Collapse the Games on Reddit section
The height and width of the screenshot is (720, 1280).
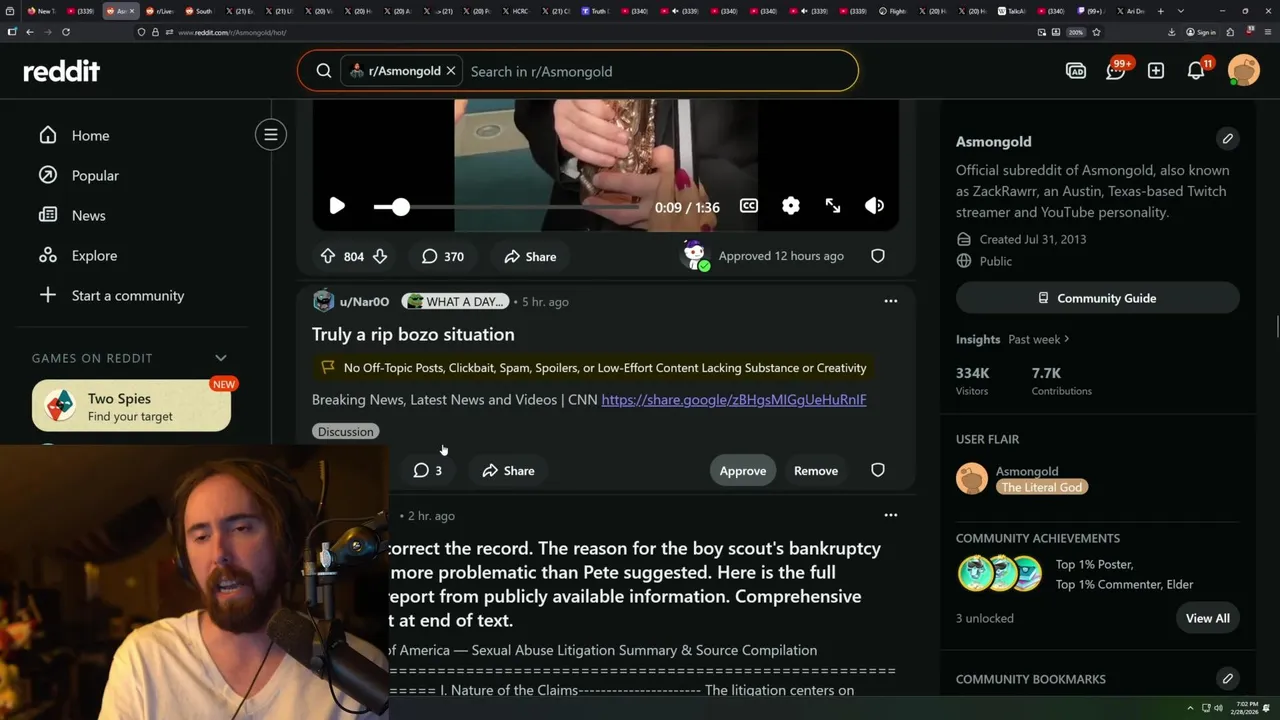coord(221,358)
